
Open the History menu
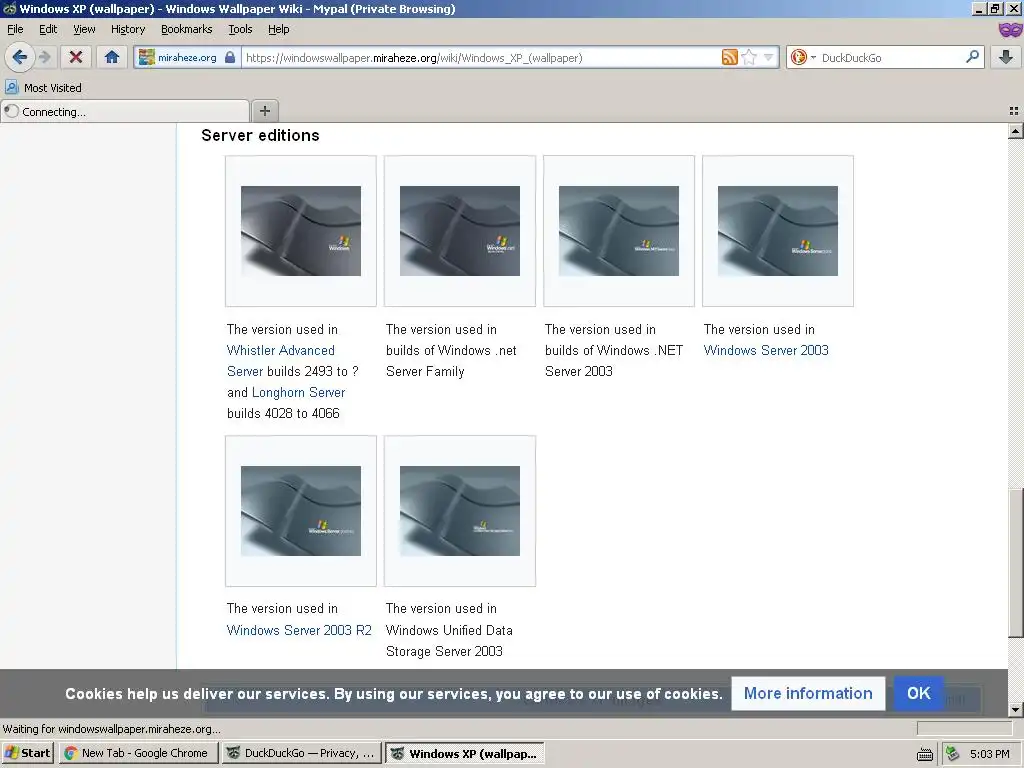pos(128,29)
